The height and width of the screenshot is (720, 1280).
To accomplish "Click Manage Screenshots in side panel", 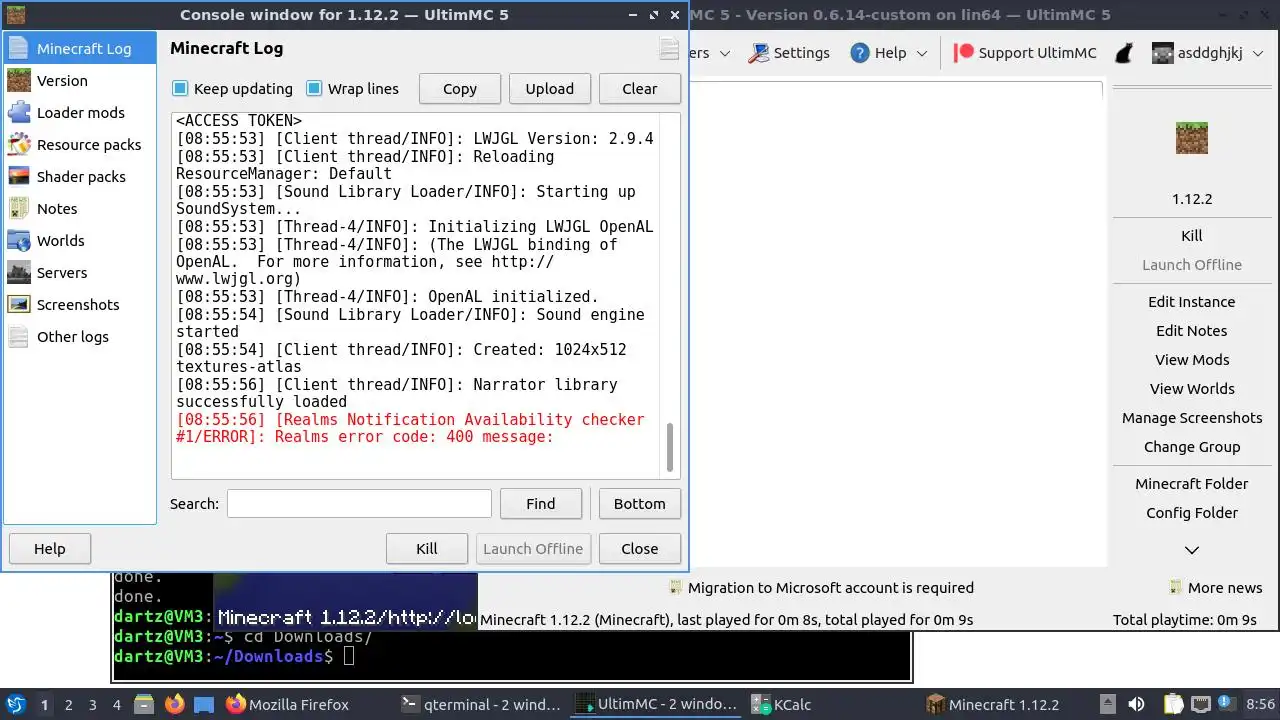I will tap(1192, 418).
